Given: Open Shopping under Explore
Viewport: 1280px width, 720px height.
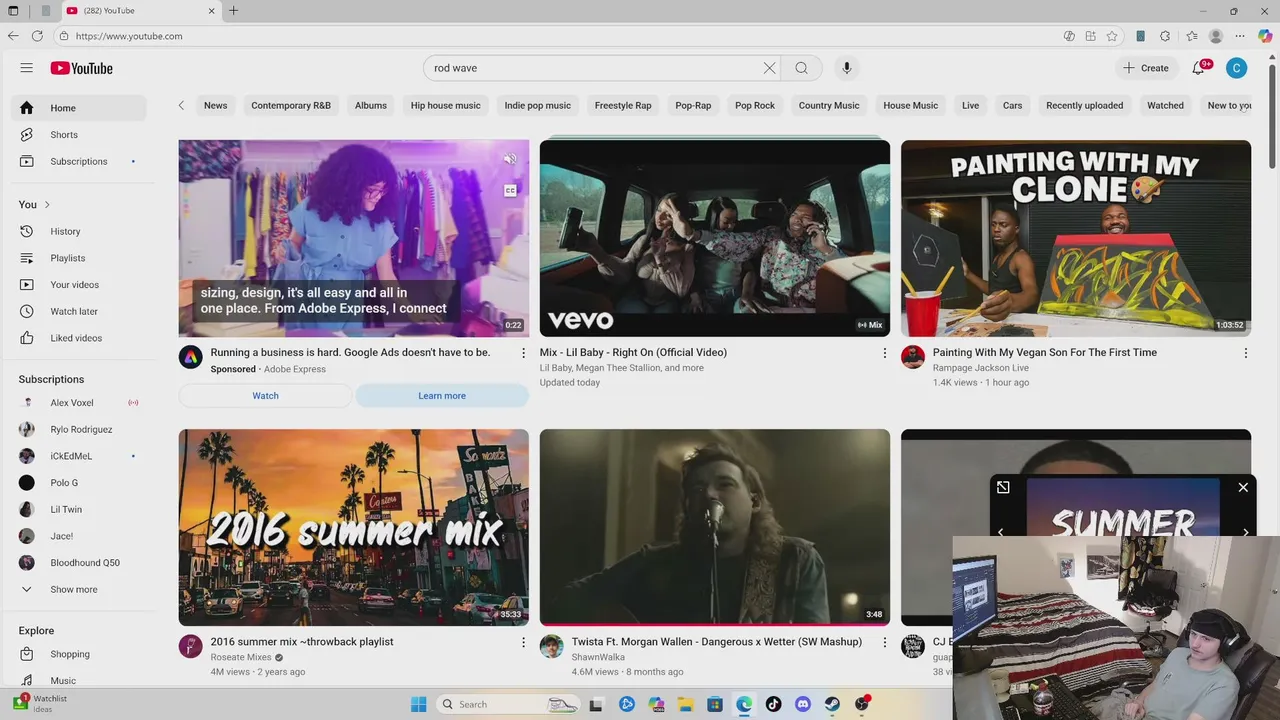Looking at the screenshot, I should tap(78, 654).
